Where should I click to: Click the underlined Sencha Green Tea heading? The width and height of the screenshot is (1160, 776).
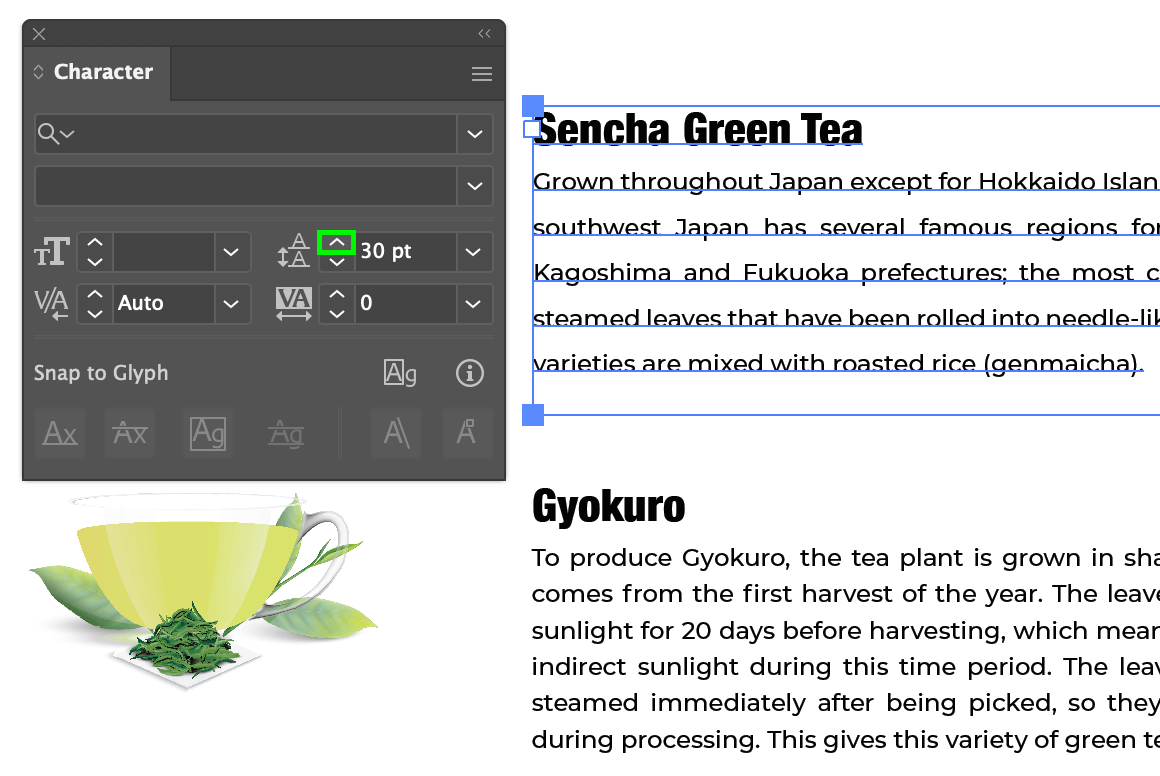click(x=698, y=130)
